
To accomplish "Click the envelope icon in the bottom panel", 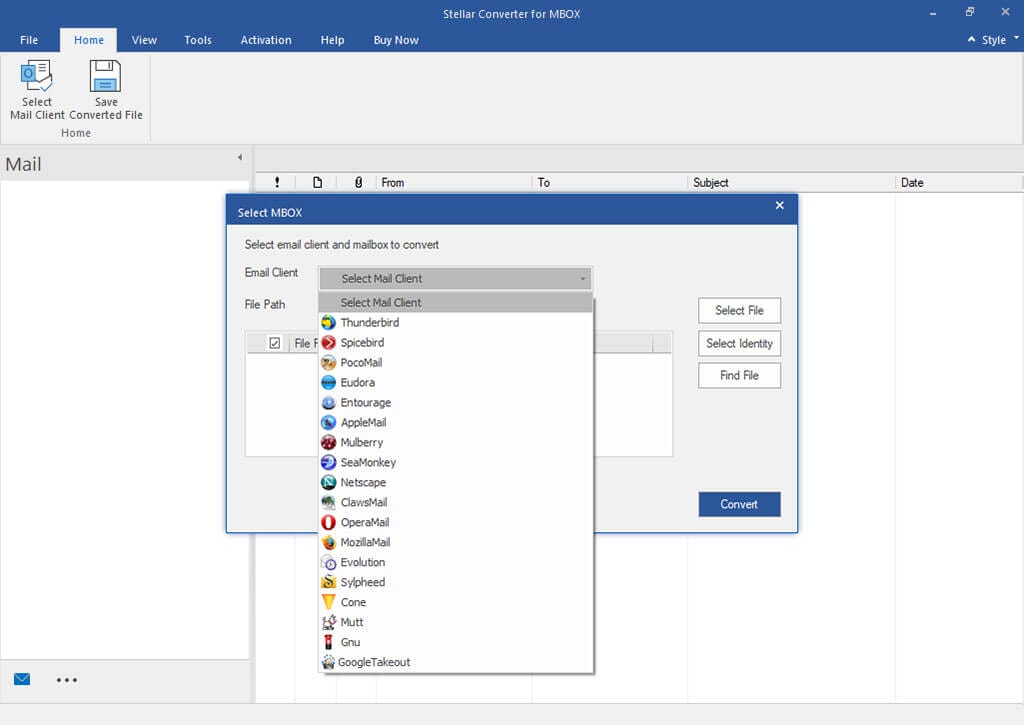I will coord(22,679).
